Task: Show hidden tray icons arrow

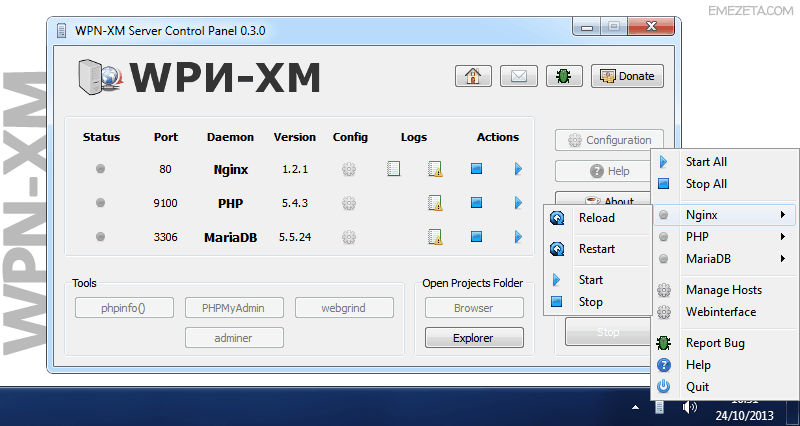Action: (x=635, y=407)
